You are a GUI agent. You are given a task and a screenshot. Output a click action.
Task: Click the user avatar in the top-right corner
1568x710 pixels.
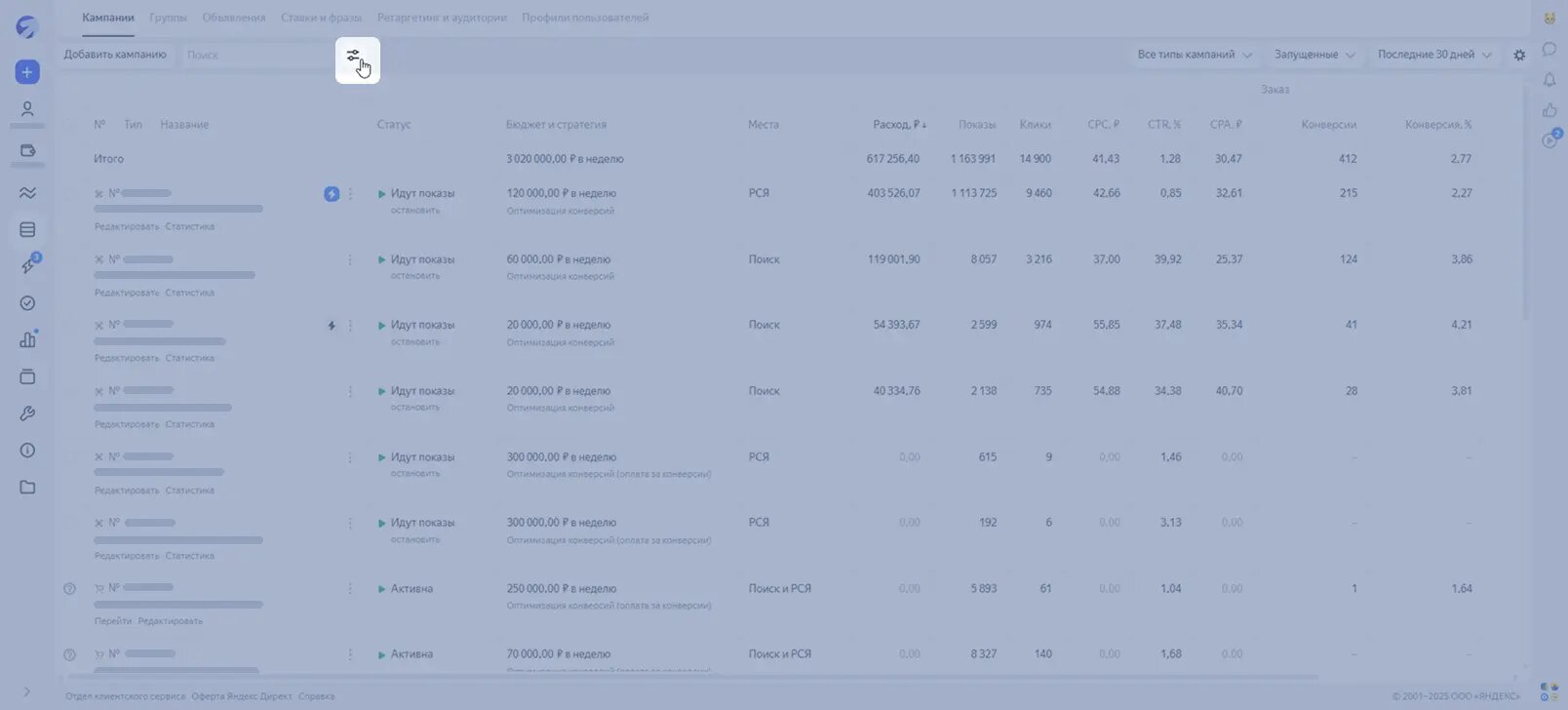click(1549, 19)
